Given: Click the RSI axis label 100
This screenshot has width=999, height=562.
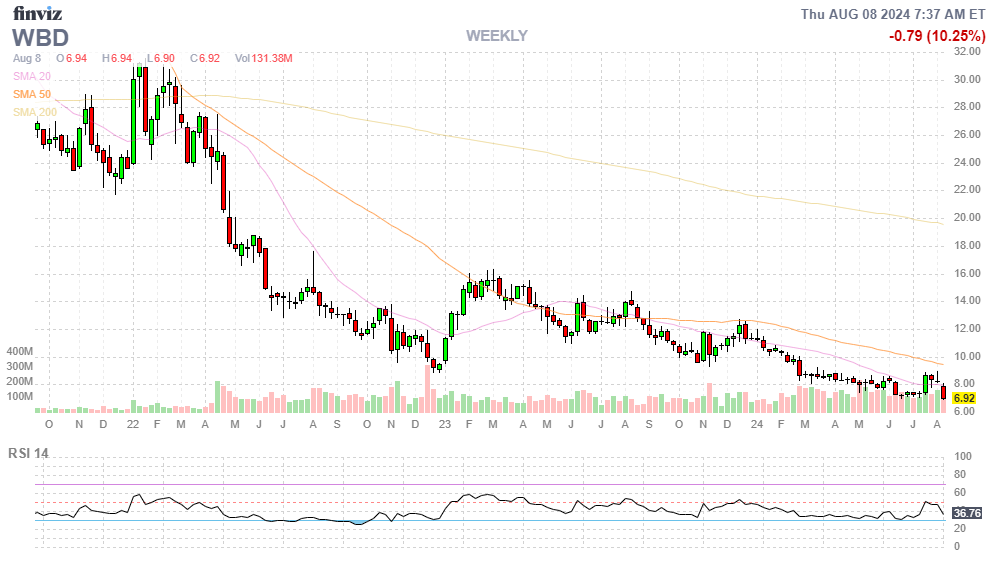Looking at the screenshot, I should pyautogui.click(x=963, y=456).
